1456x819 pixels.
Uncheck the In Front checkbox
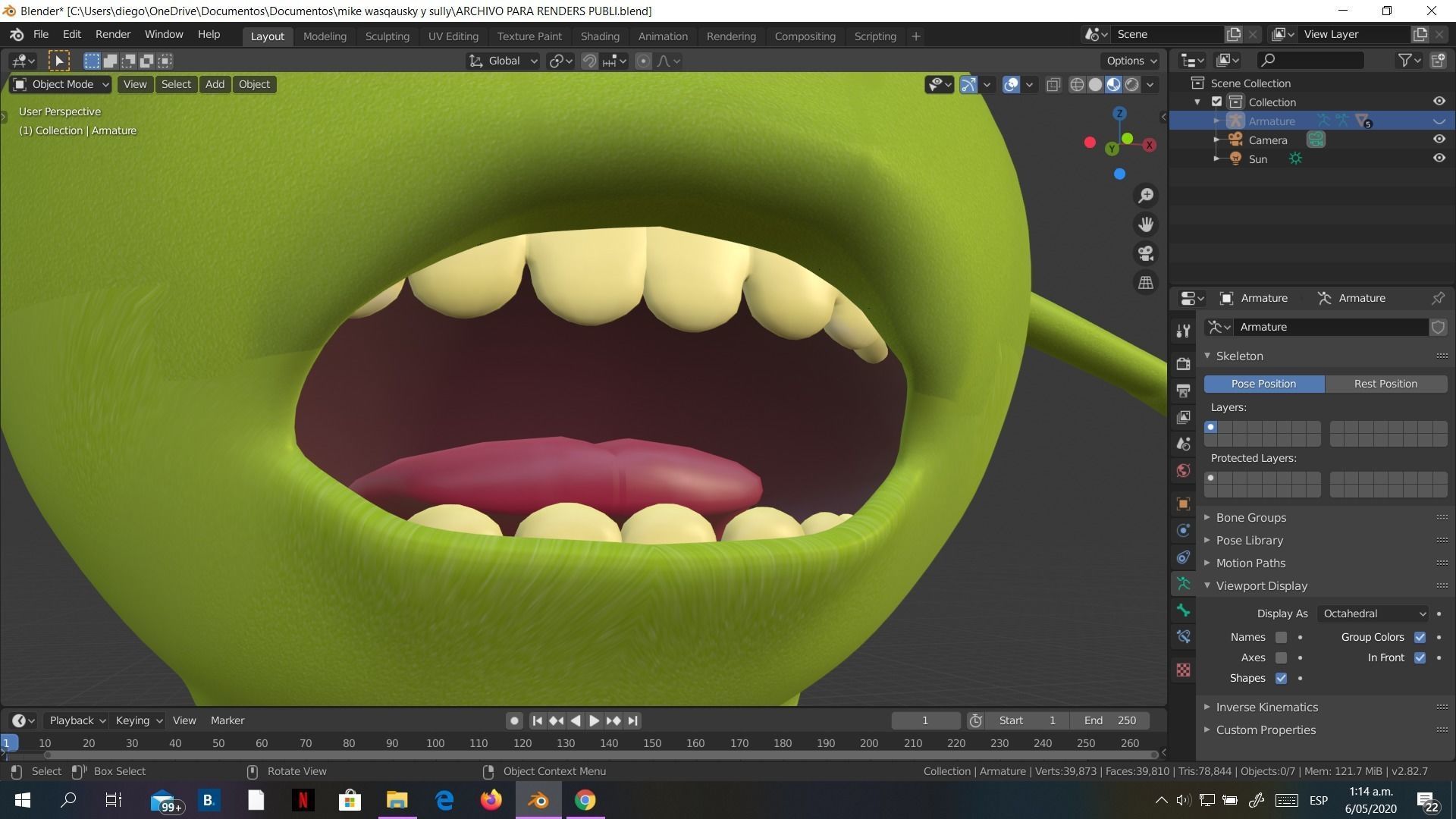(x=1420, y=657)
